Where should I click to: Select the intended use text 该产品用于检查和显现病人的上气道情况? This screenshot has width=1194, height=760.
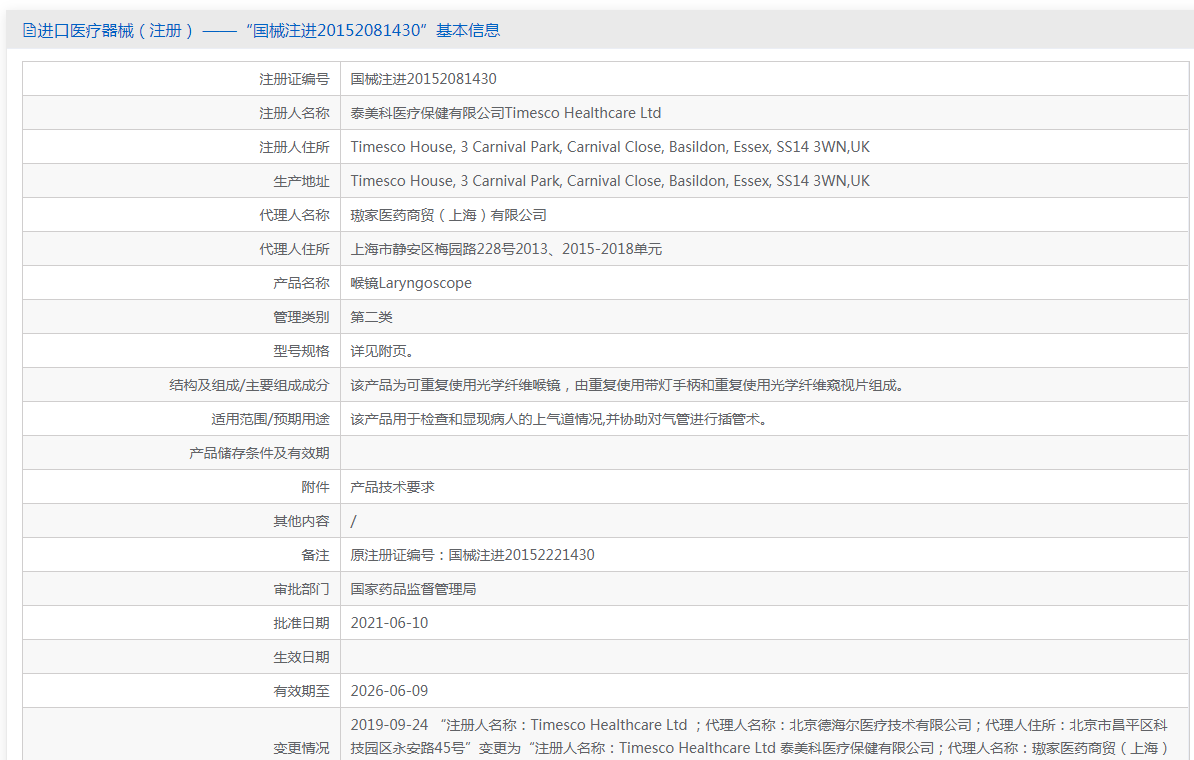click(x=560, y=420)
